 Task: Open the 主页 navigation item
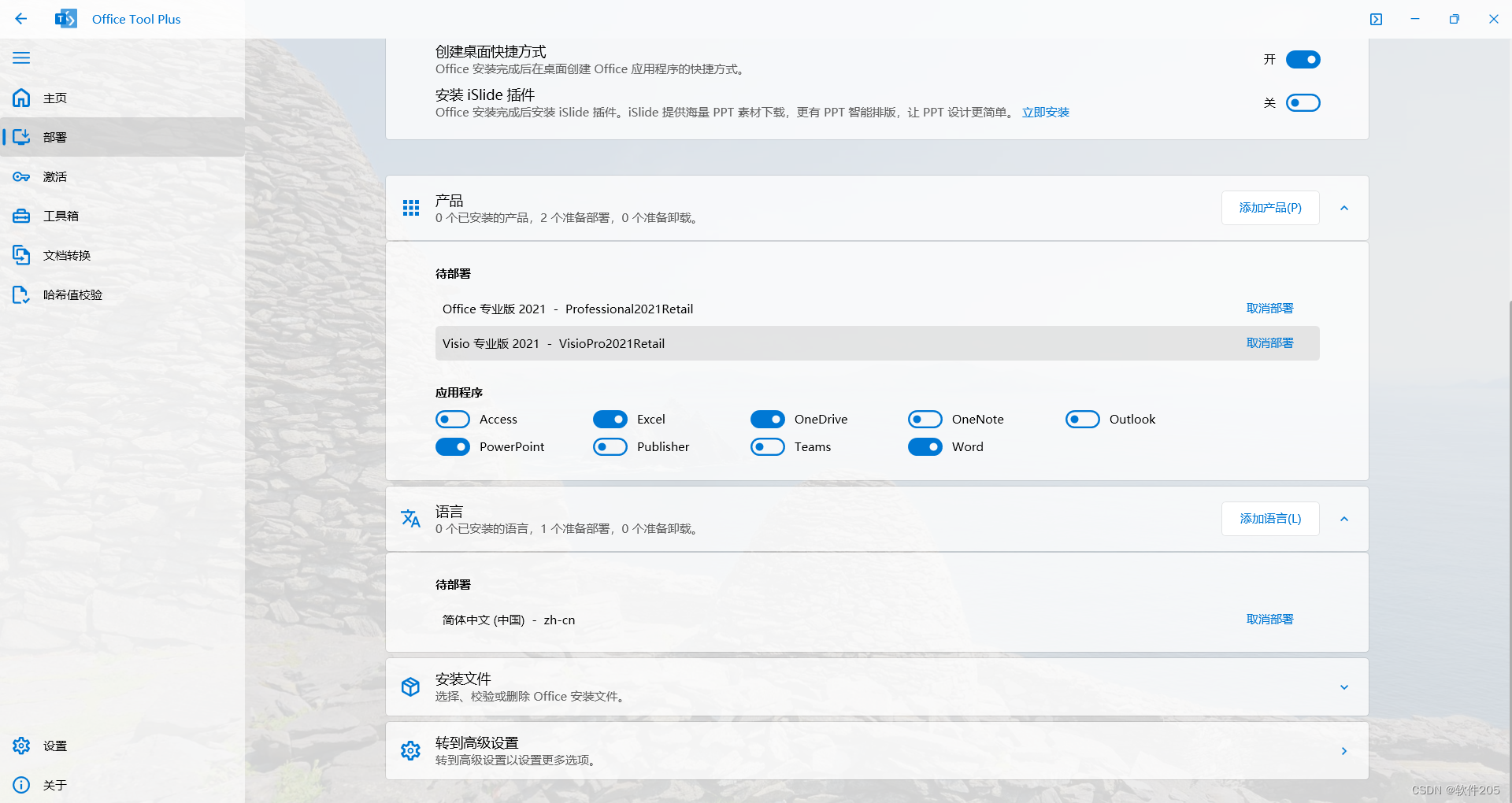point(122,98)
